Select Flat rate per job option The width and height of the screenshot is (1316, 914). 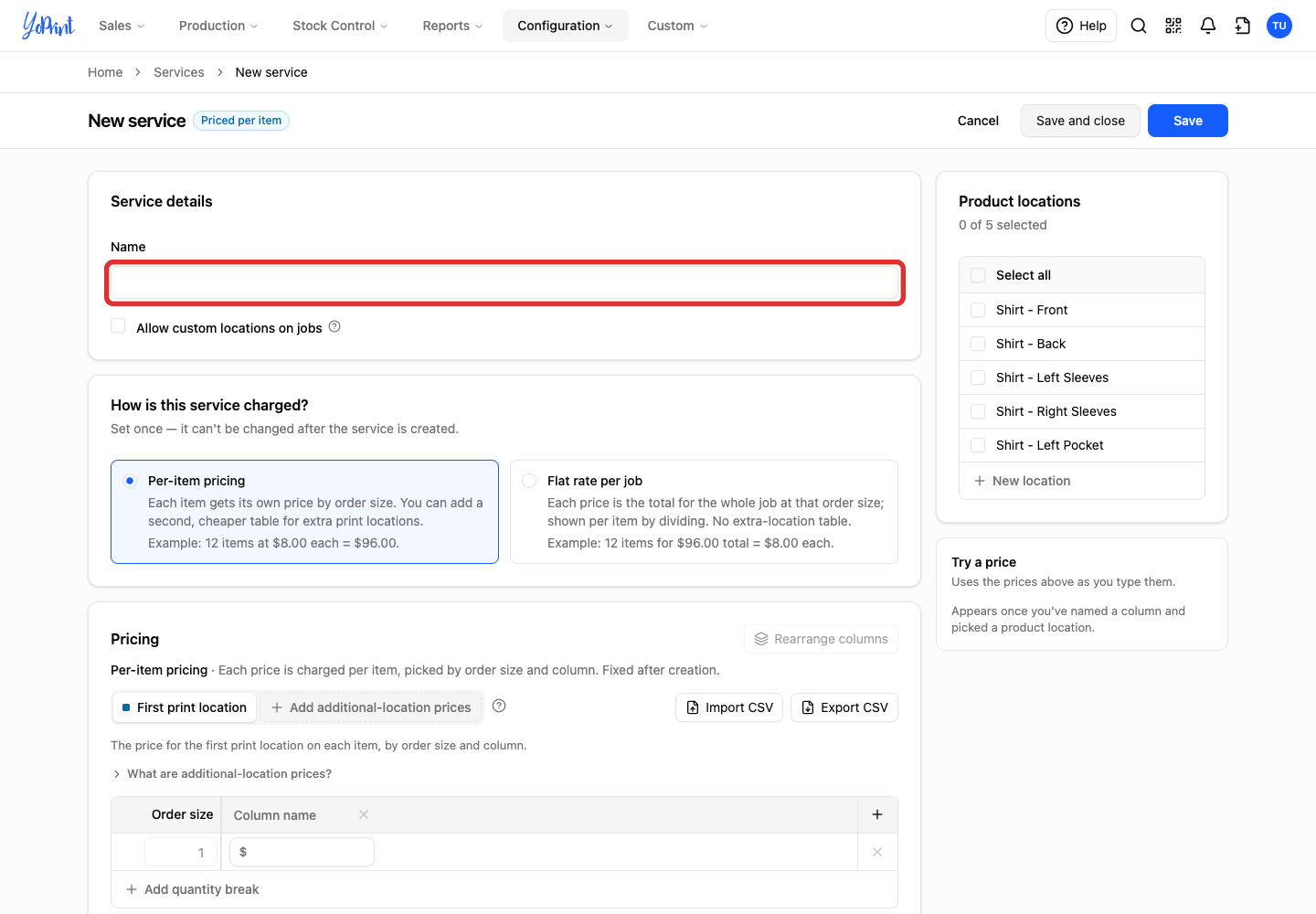click(529, 481)
